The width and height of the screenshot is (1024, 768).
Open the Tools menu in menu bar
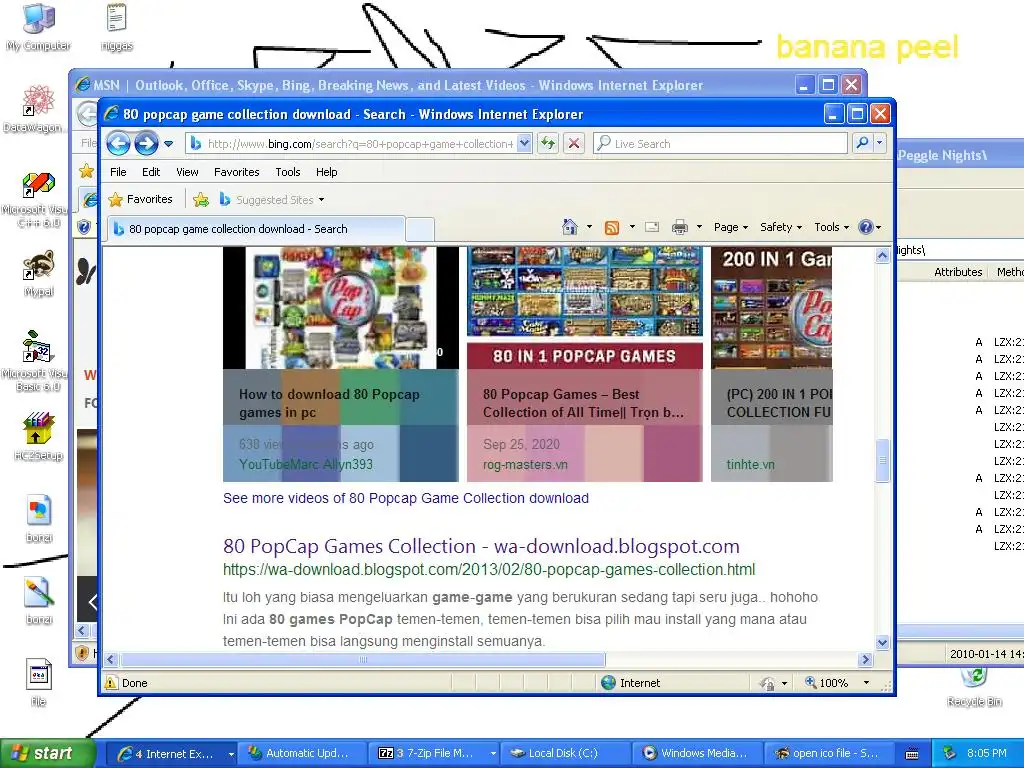(x=287, y=172)
